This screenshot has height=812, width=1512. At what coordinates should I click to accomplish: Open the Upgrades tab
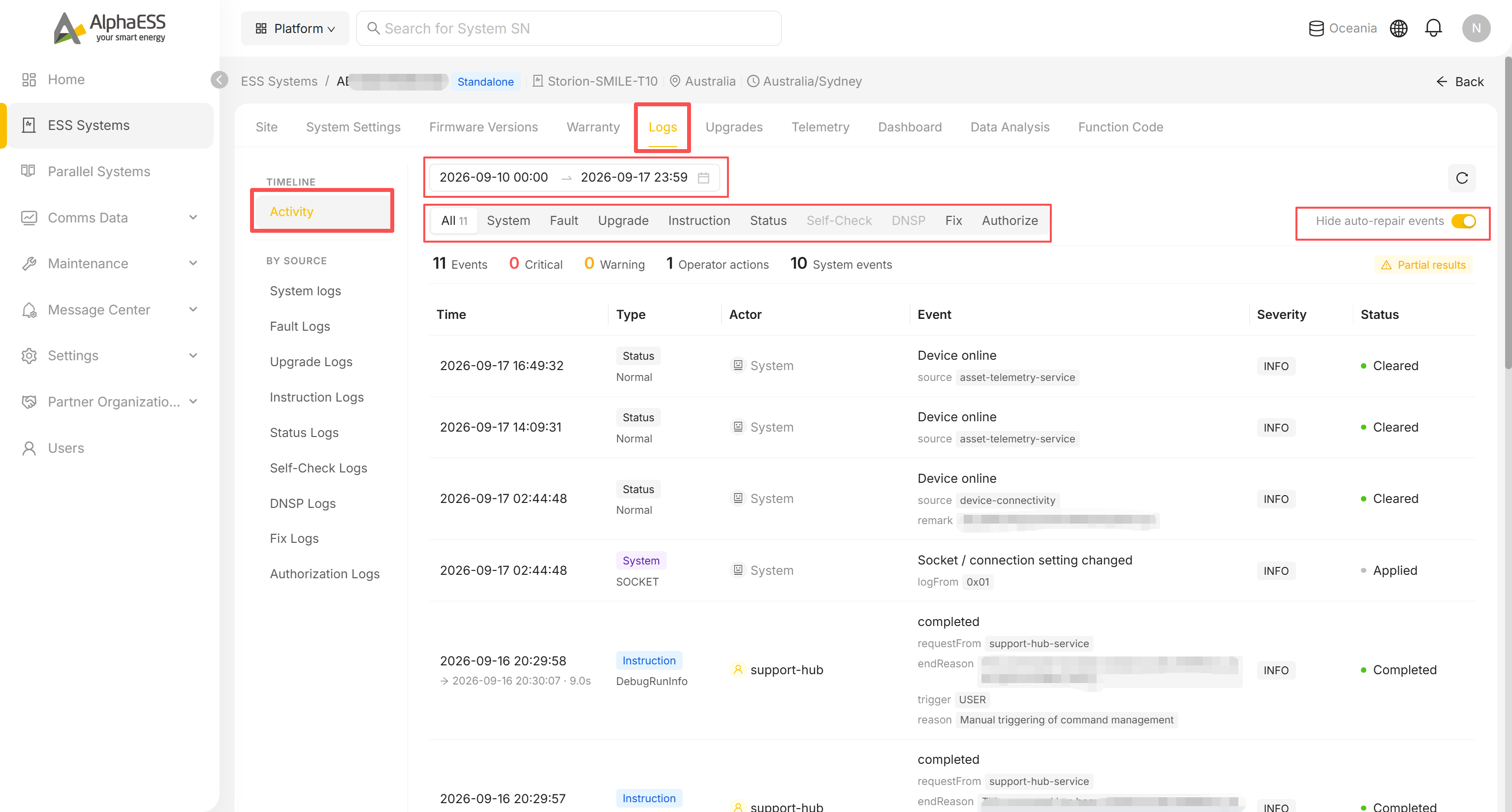pos(734,127)
